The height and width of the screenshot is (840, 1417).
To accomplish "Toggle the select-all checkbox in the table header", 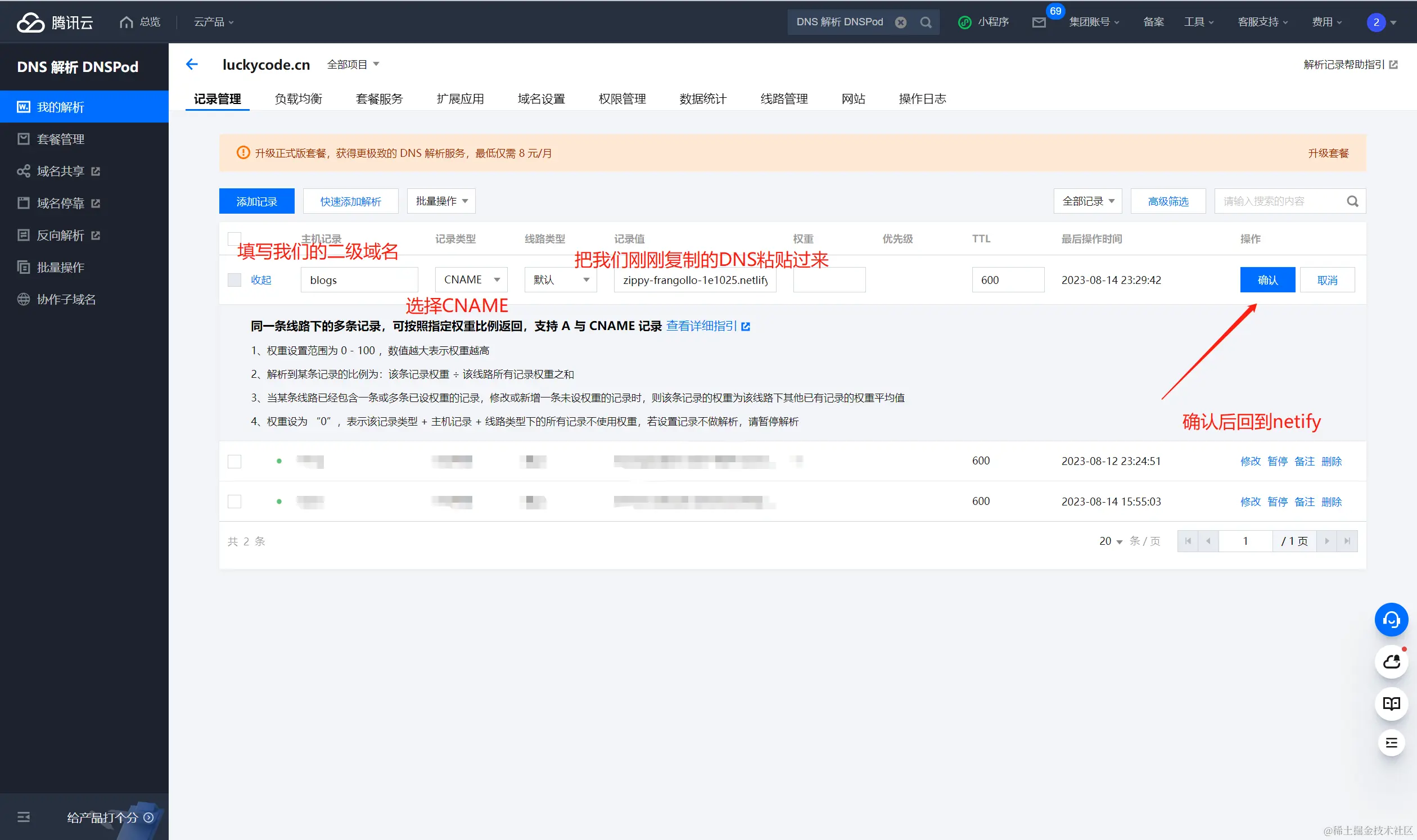I will [234, 239].
